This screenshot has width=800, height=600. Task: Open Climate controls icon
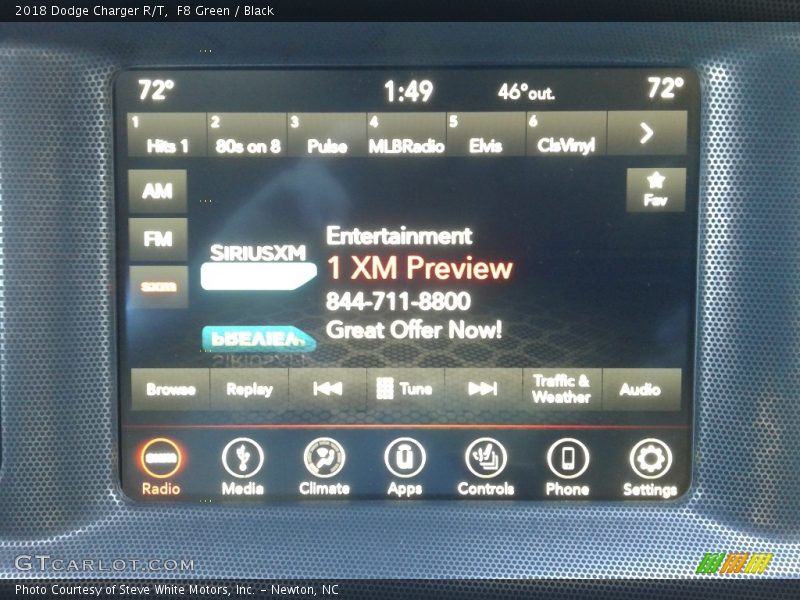coord(324,459)
